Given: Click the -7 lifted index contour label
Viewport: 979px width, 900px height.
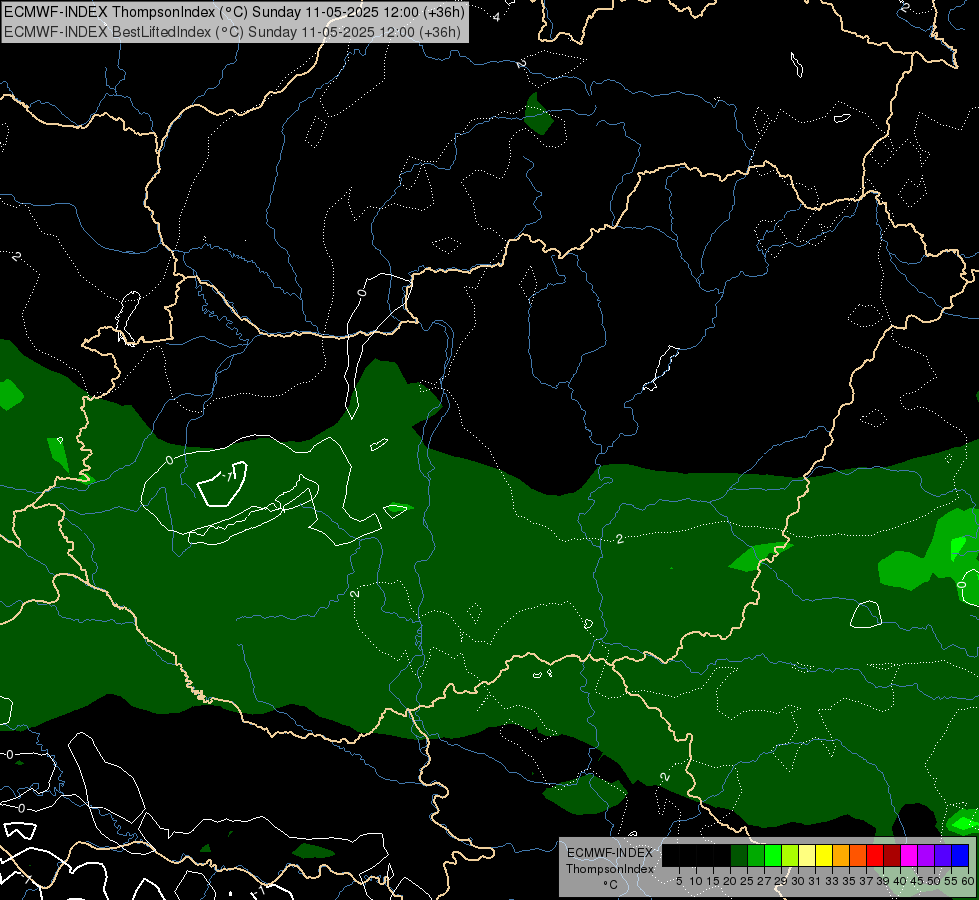Looking at the screenshot, I should (227, 477).
